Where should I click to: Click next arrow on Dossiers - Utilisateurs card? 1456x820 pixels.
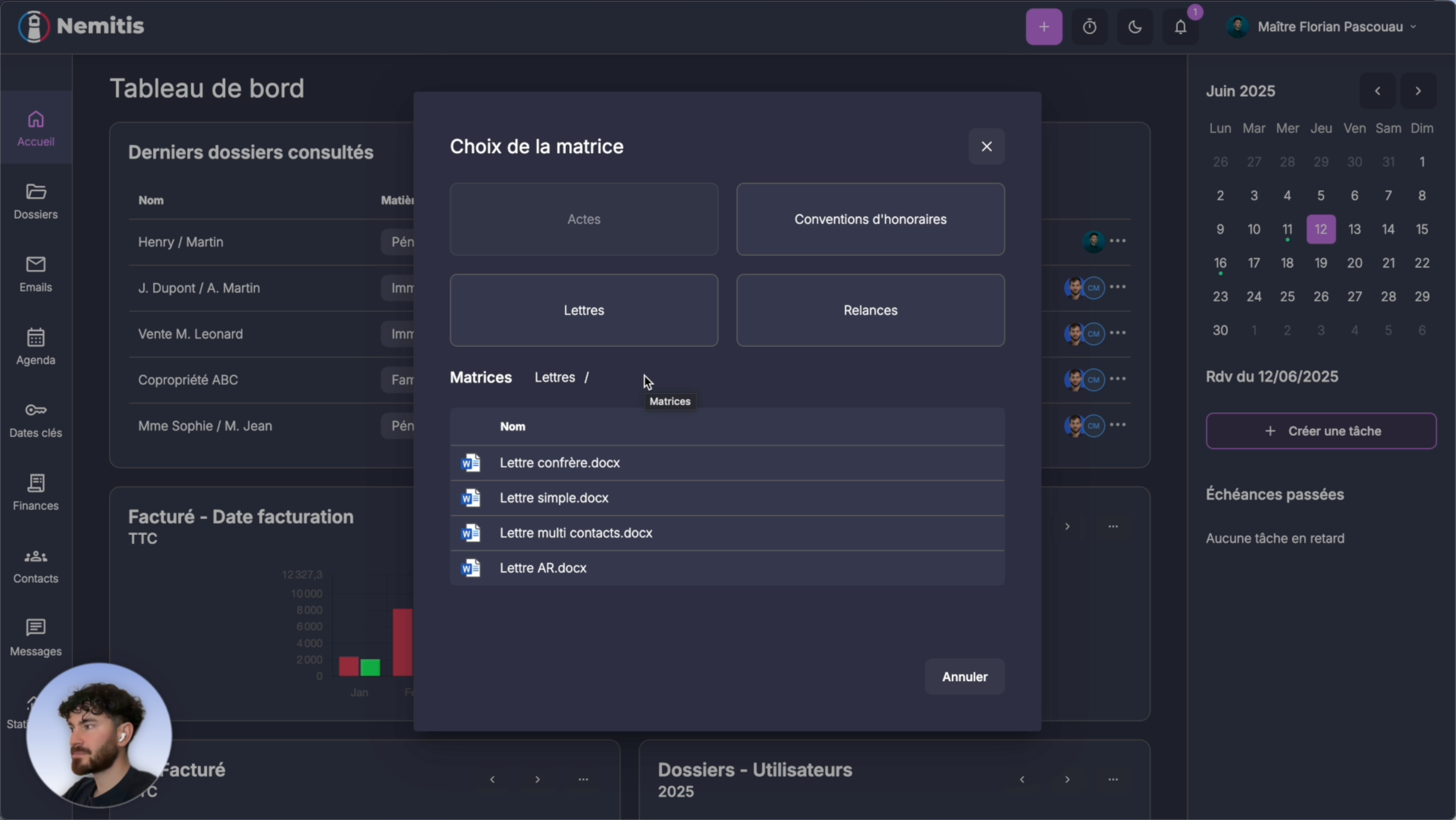click(1067, 779)
